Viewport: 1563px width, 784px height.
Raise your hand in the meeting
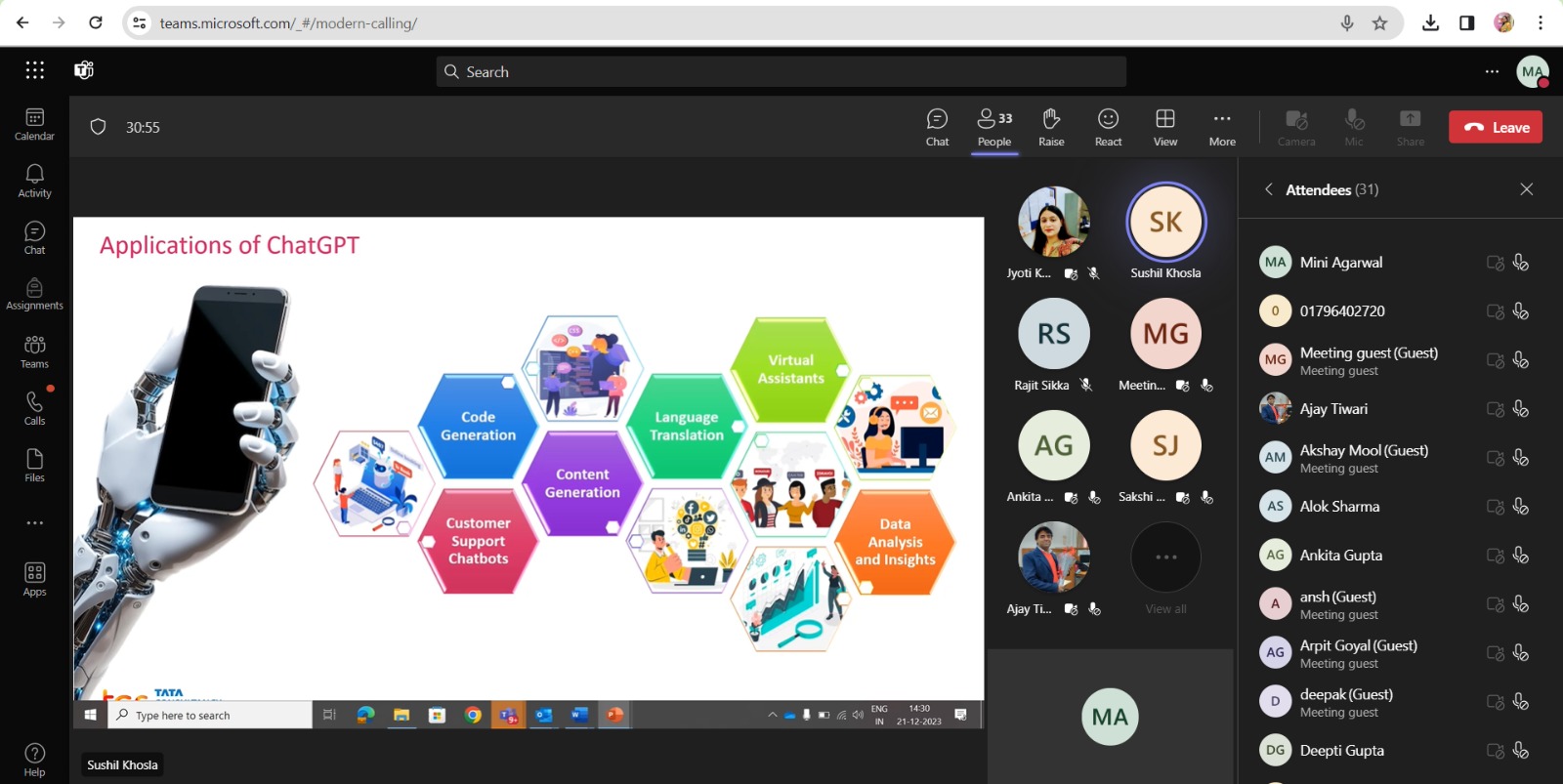[x=1051, y=128]
